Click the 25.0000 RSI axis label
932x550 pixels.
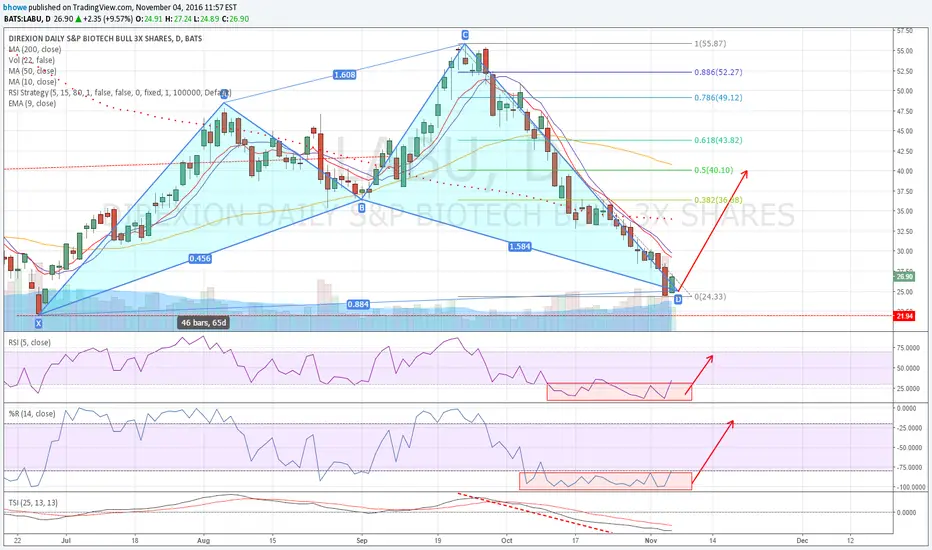pyautogui.click(x=908, y=389)
